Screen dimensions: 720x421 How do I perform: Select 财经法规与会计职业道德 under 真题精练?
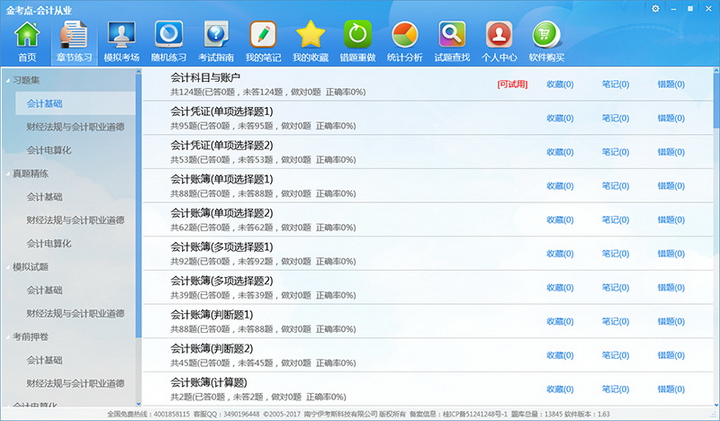tap(75, 220)
